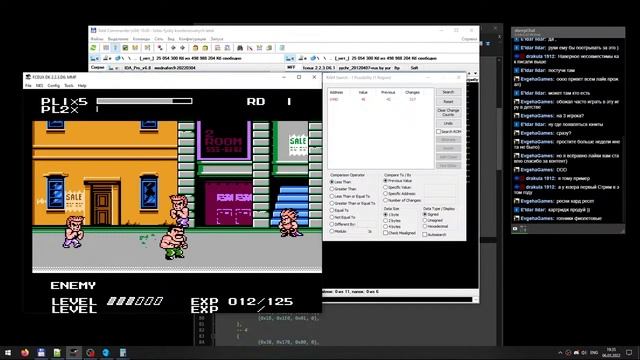Click the pack files icon in Total Commander
This screenshot has height=360, width=640.
tap(196, 48)
